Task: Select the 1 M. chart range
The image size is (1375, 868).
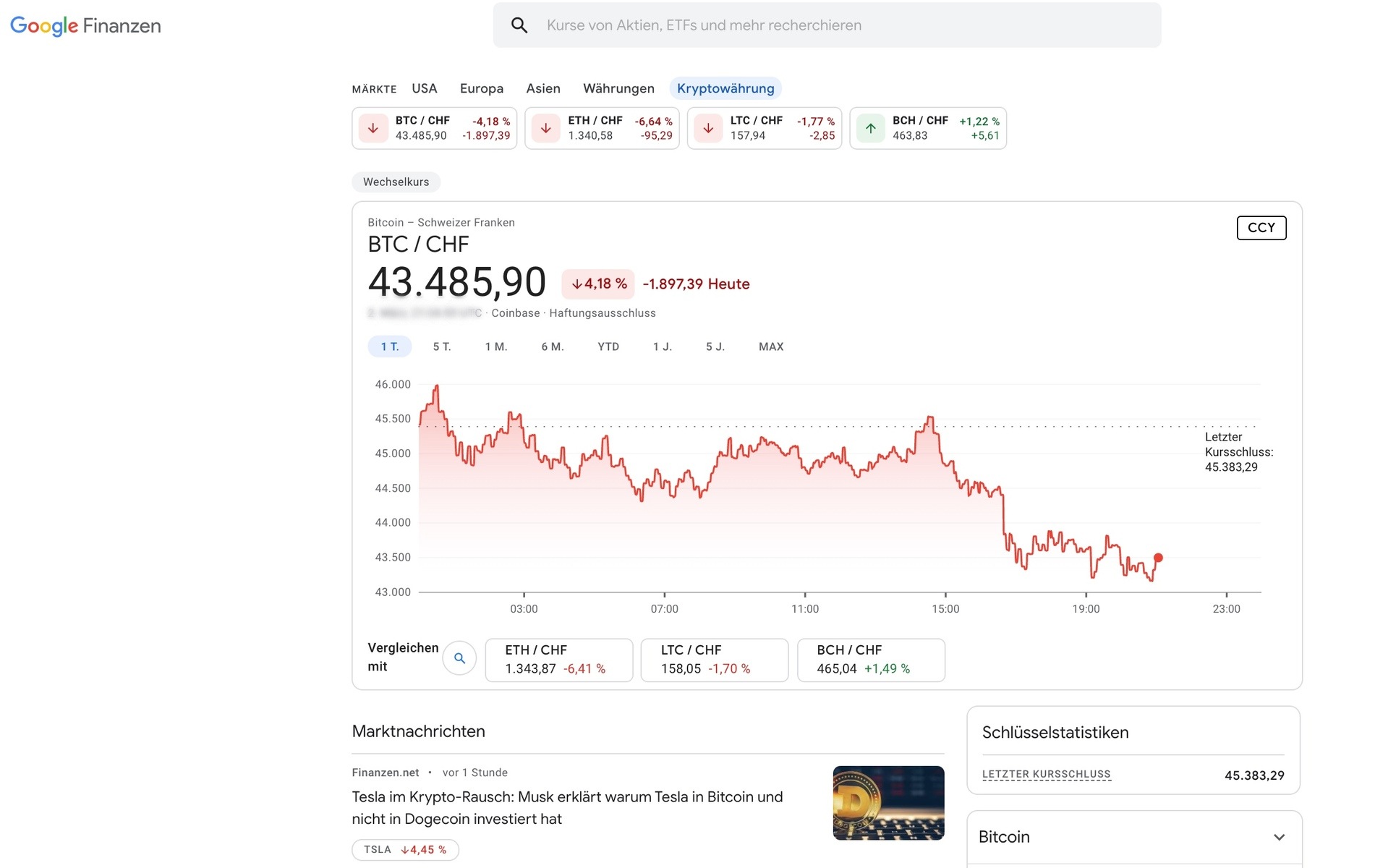Action: [x=496, y=346]
